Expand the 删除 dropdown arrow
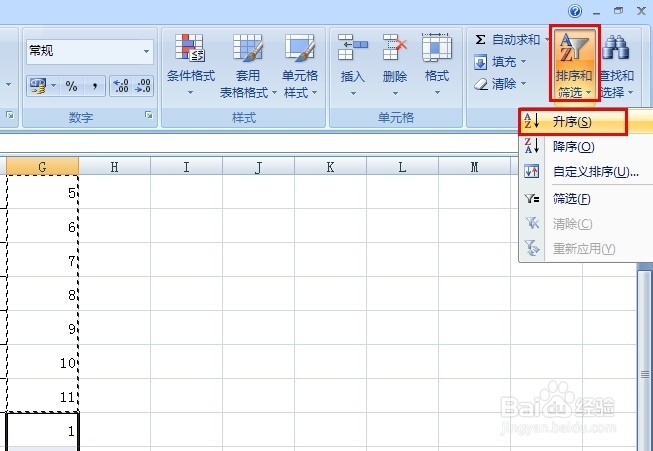The image size is (653, 451). (395, 93)
